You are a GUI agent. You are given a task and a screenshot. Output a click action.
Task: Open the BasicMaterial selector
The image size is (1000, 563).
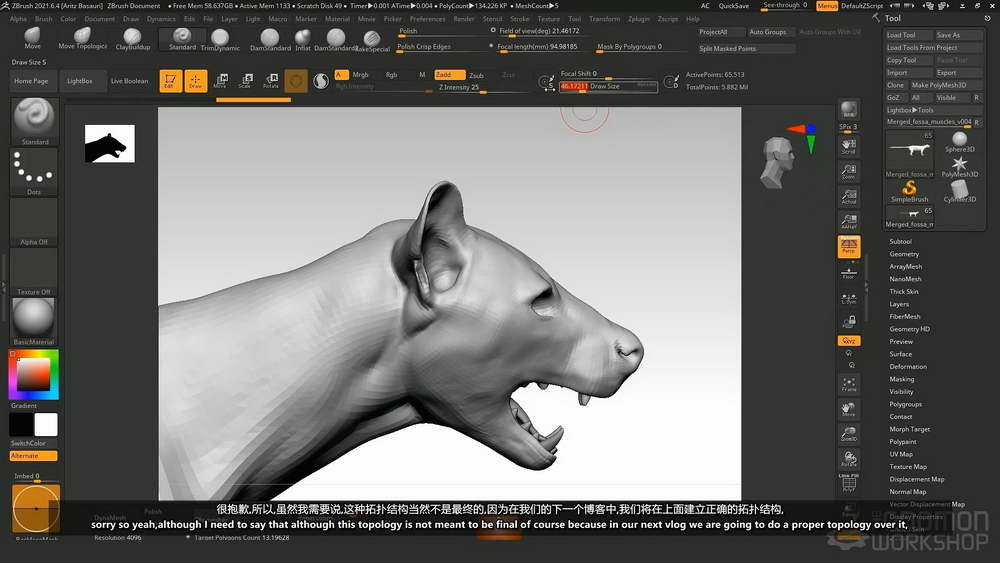[x=34, y=321]
